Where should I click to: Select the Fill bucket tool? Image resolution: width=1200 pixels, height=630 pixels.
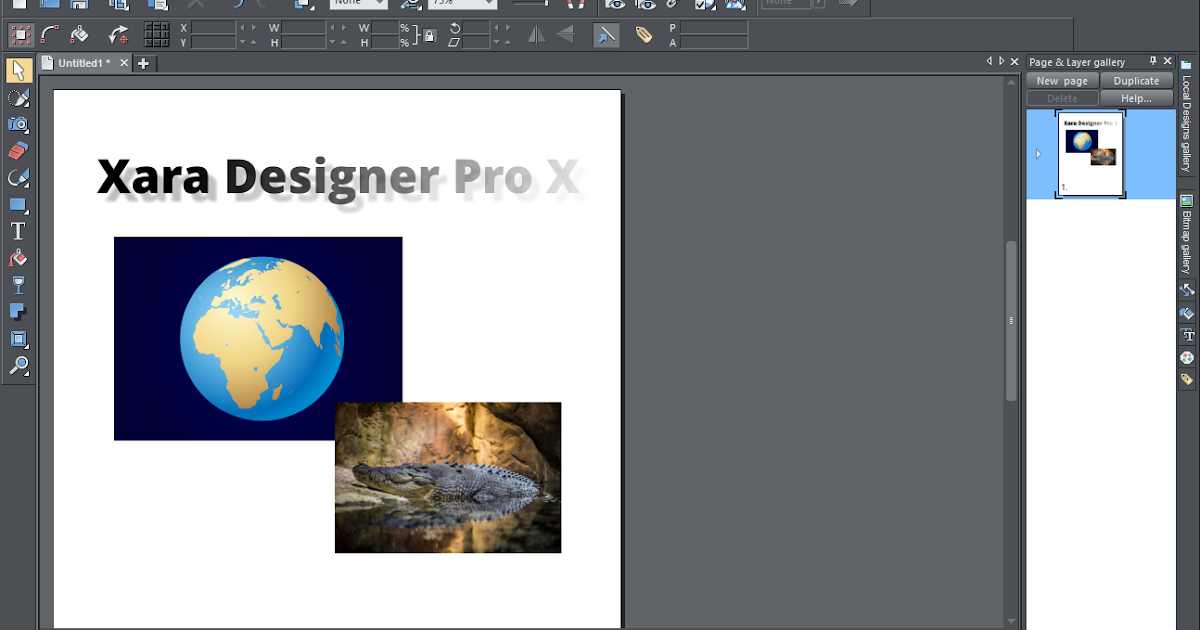17,258
